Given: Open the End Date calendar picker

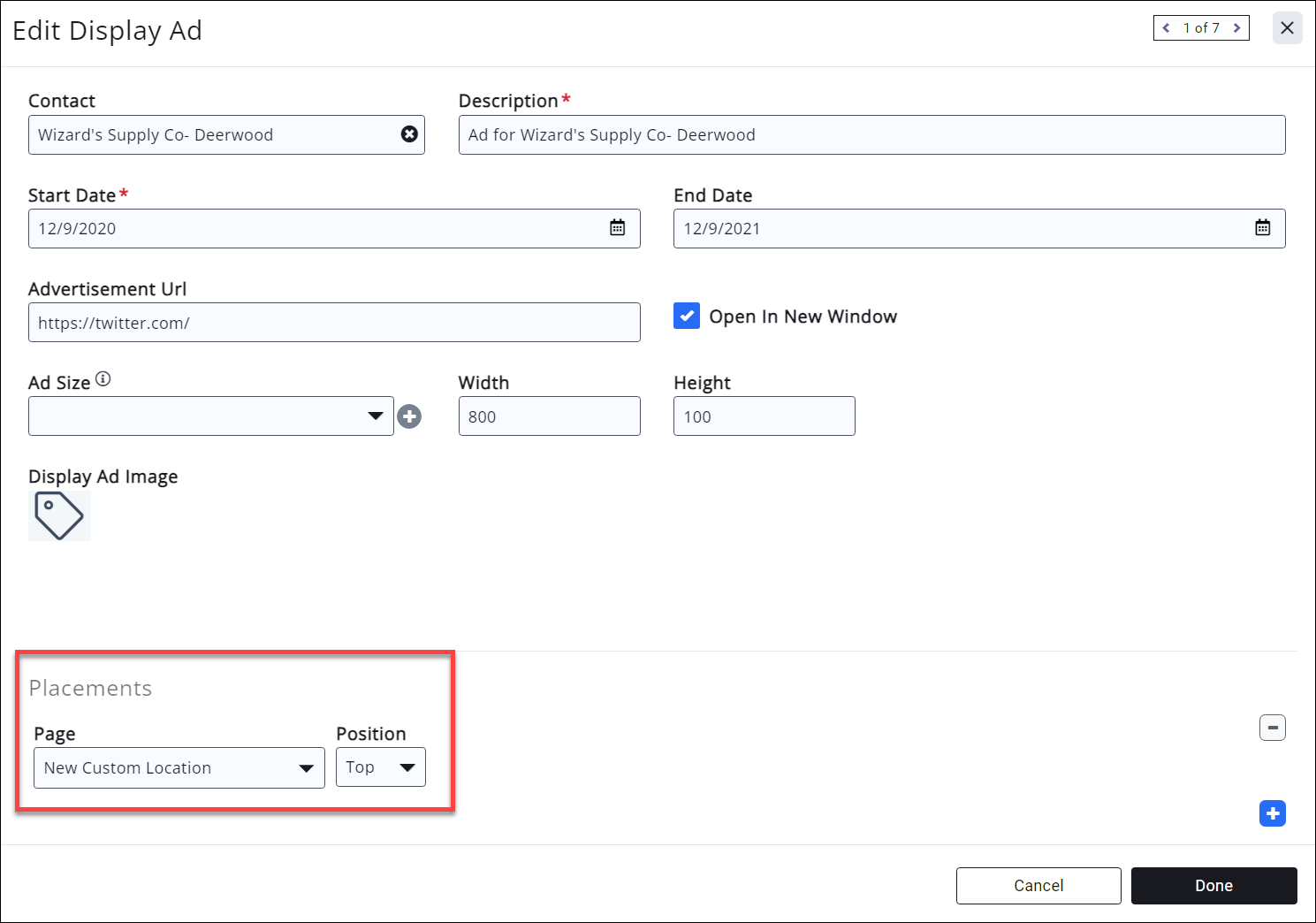Looking at the screenshot, I should pyautogui.click(x=1262, y=228).
